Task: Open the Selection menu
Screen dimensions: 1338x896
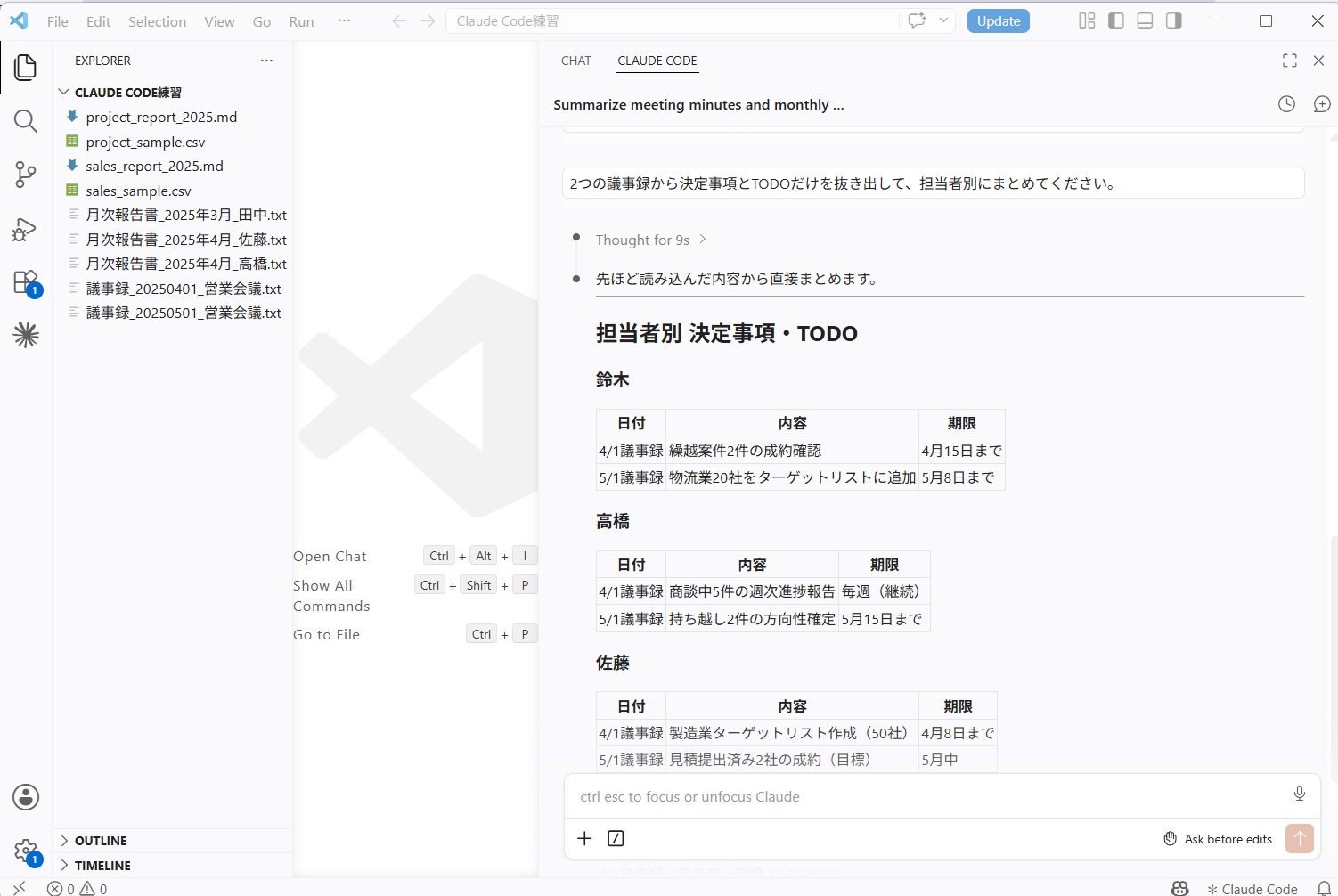Action: (157, 21)
